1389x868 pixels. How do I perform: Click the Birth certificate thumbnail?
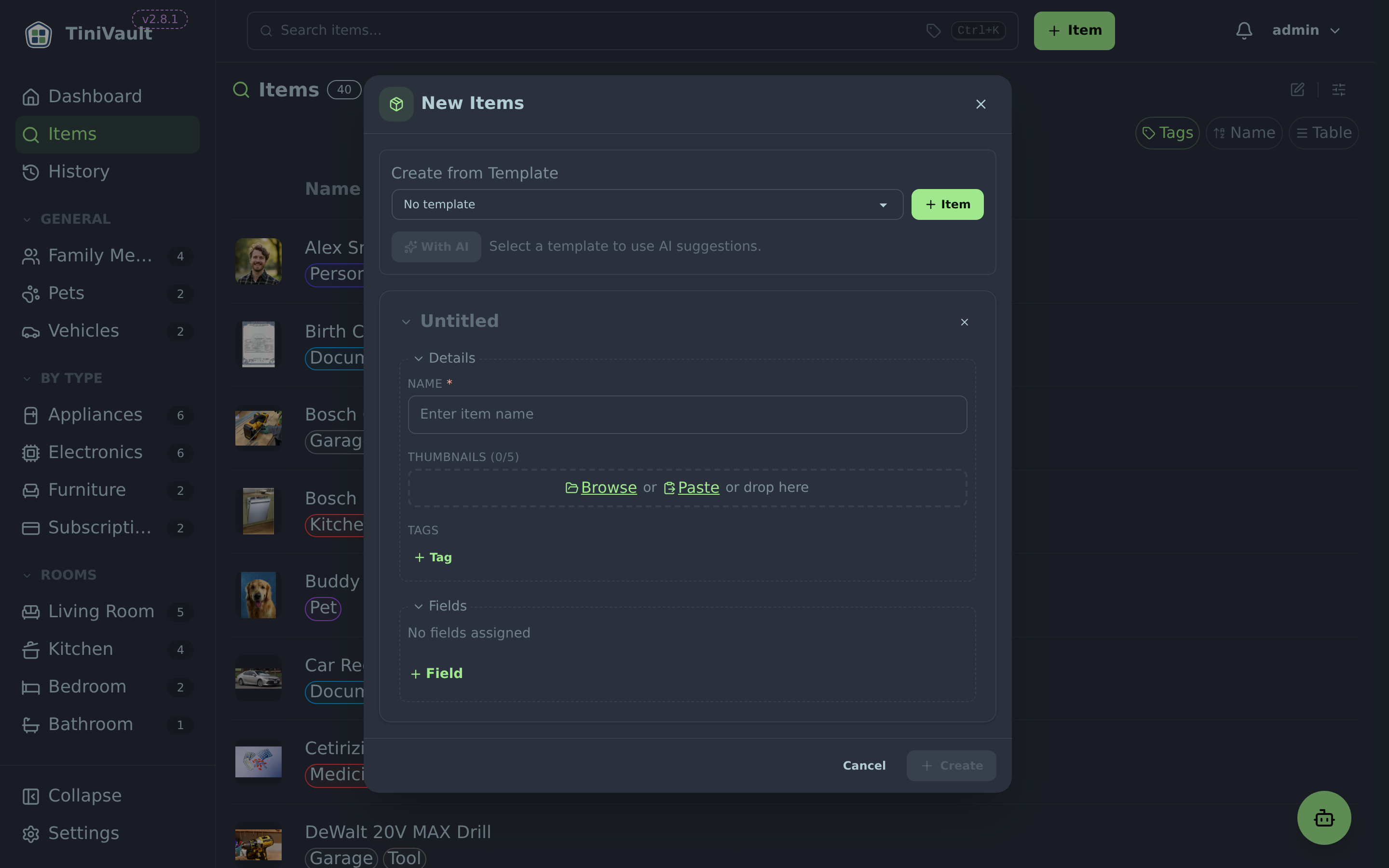pyautogui.click(x=259, y=345)
